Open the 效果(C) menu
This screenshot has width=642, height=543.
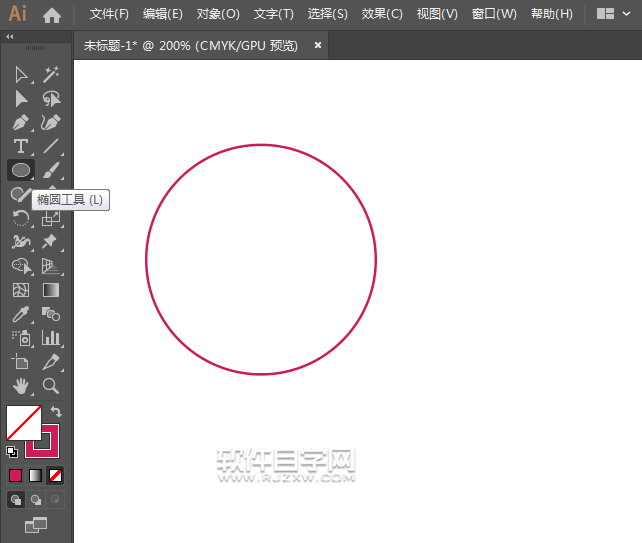(382, 14)
